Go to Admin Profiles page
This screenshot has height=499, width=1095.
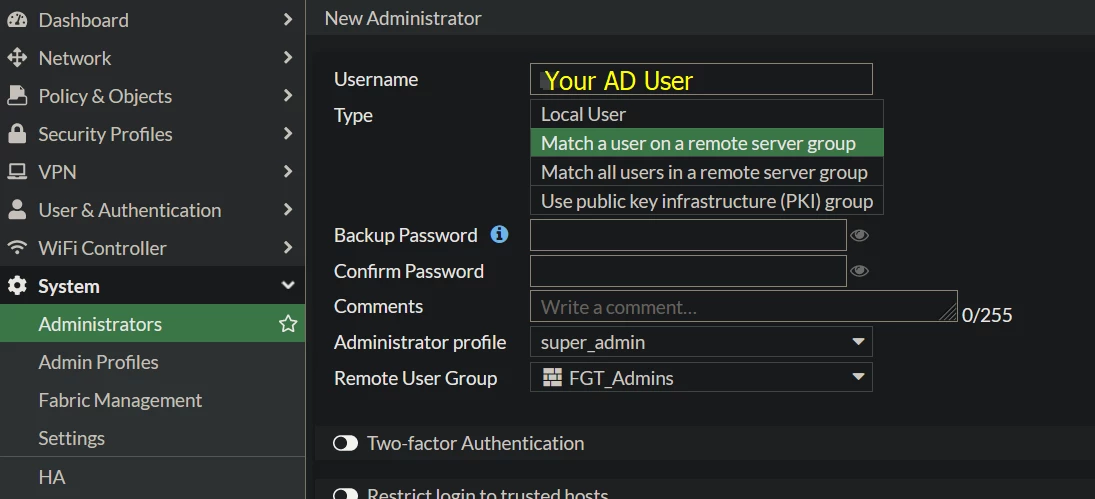coord(152,362)
